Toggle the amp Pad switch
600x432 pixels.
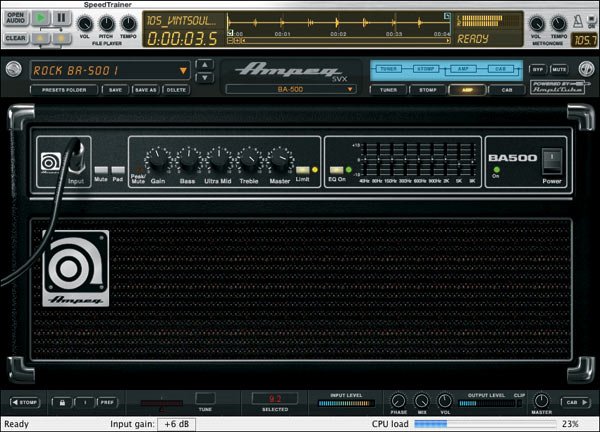coord(118,170)
